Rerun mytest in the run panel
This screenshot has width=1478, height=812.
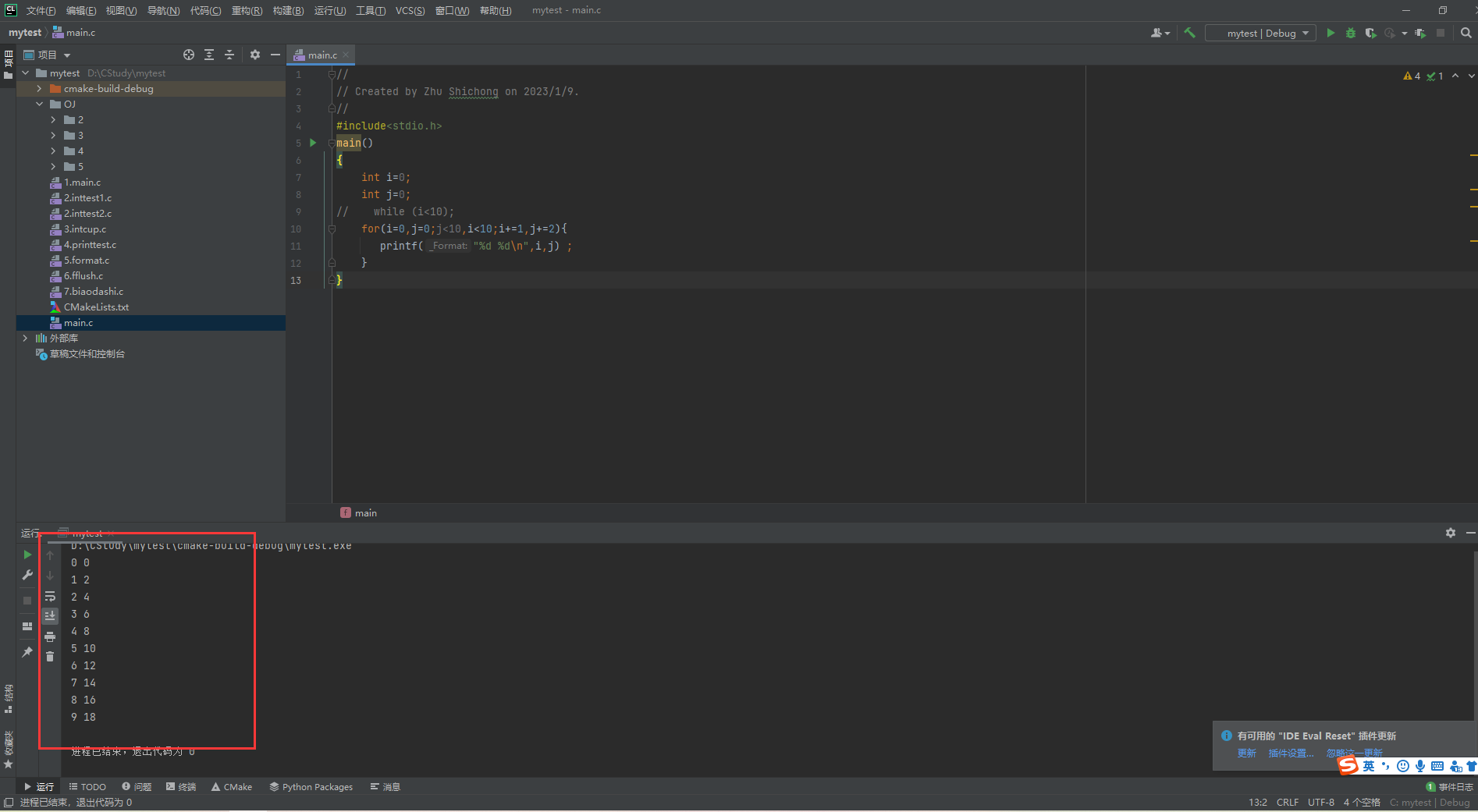(x=27, y=555)
